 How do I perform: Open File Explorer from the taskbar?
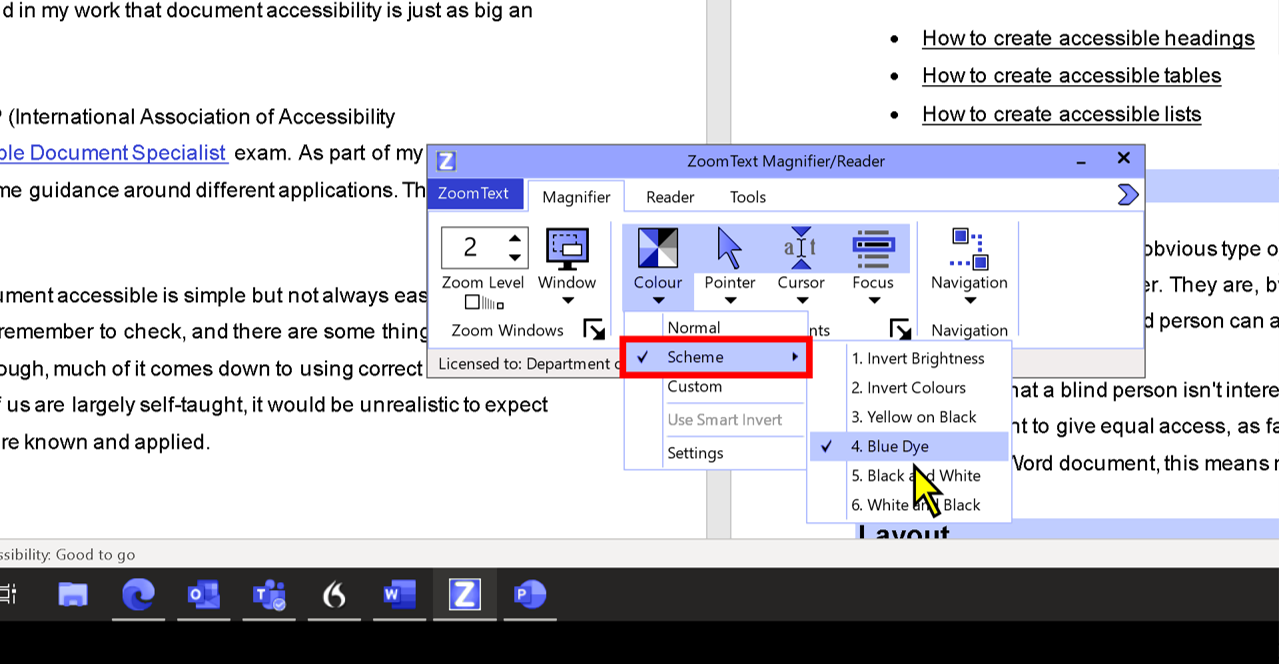[x=73, y=595]
